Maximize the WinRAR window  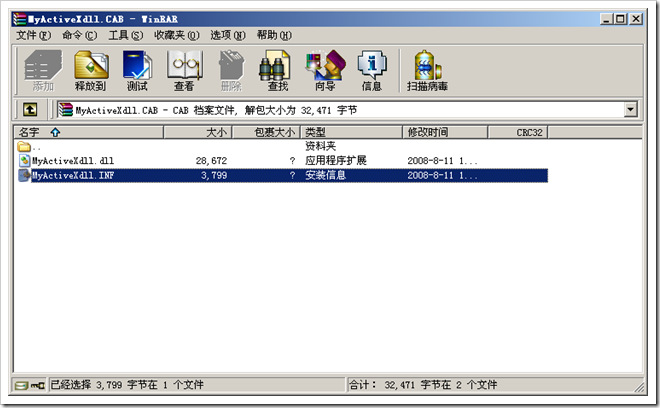click(620, 19)
